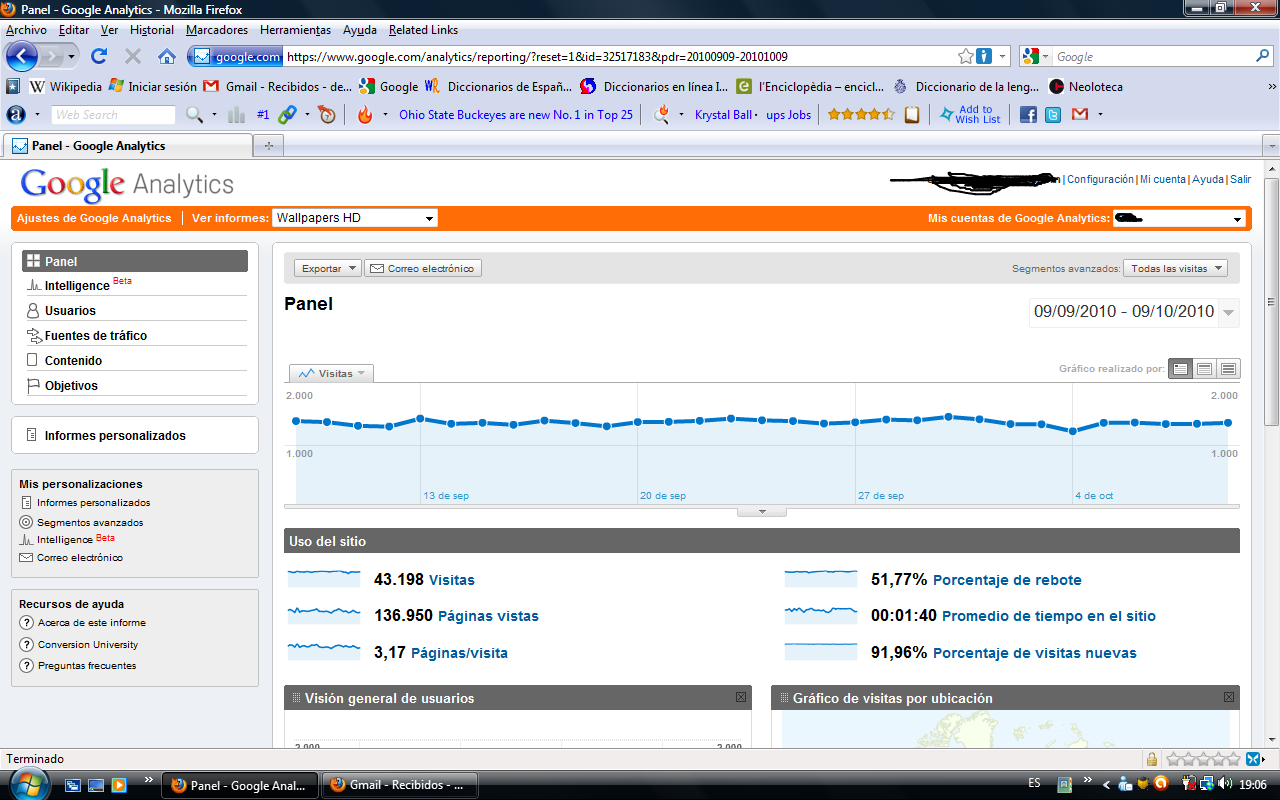The height and width of the screenshot is (800, 1280).
Task: Click the Add to Wish List button
Action: coord(970,115)
